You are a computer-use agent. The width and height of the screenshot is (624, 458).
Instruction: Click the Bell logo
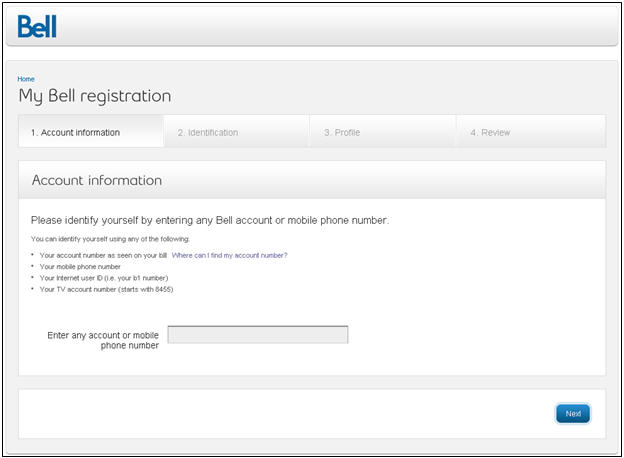click(37, 27)
